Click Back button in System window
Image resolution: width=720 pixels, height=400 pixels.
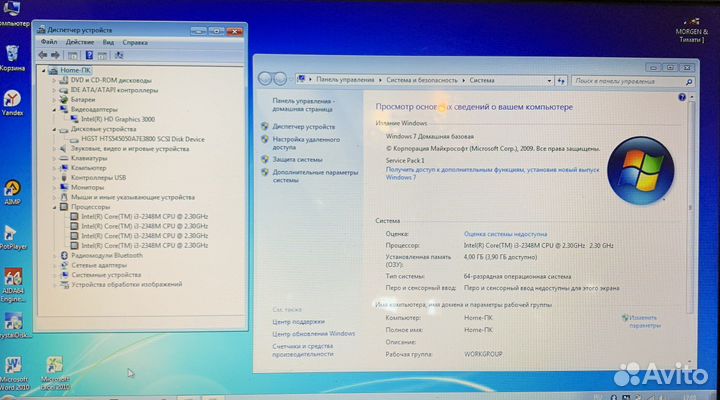[265, 79]
